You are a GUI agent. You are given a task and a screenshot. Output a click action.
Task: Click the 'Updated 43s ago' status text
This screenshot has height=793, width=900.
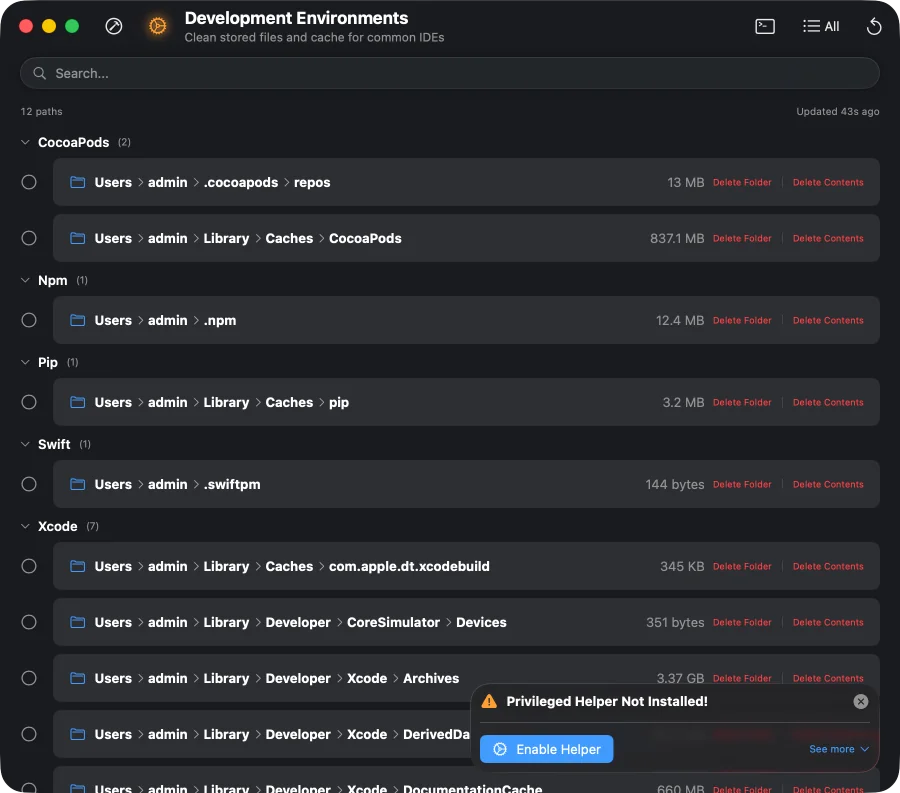[837, 111]
